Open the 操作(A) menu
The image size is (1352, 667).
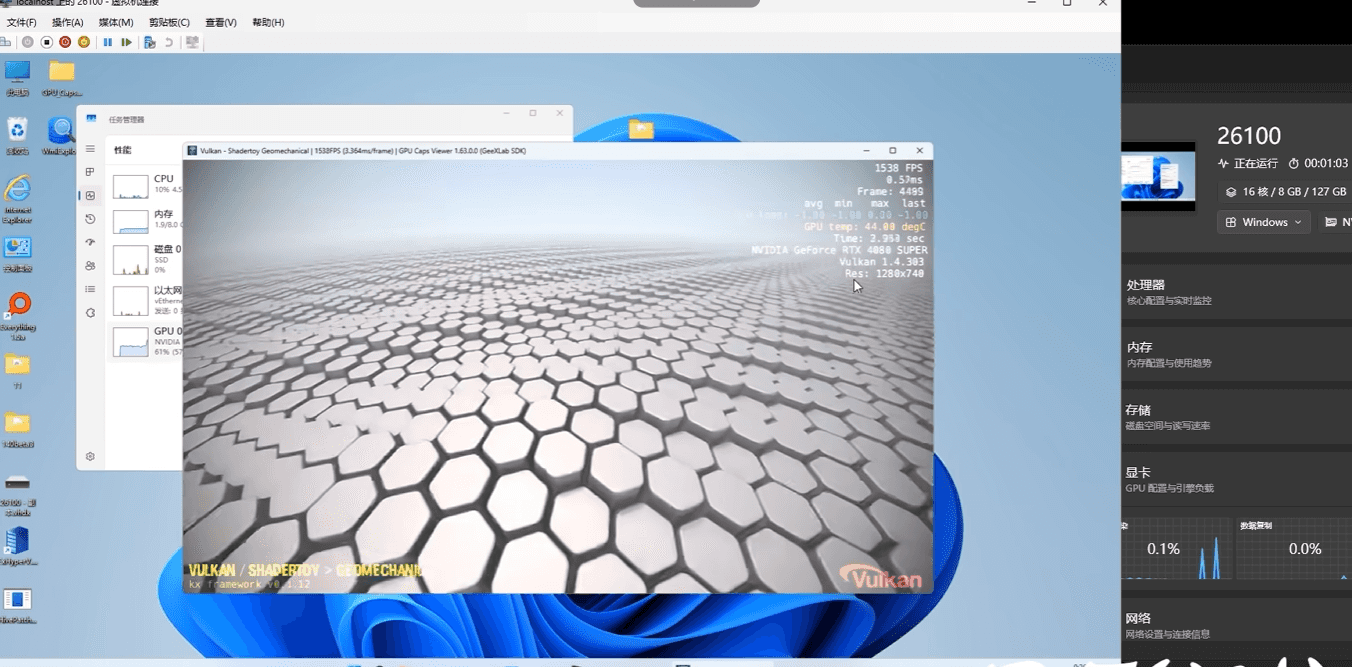[68, 22]
